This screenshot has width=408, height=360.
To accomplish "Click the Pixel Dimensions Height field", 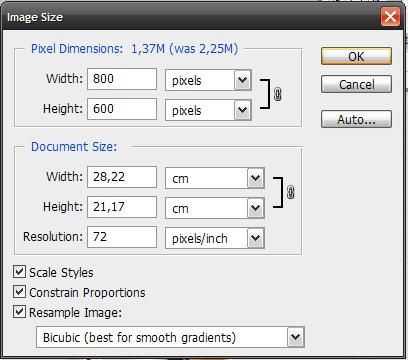I will [x=122, y=109].
